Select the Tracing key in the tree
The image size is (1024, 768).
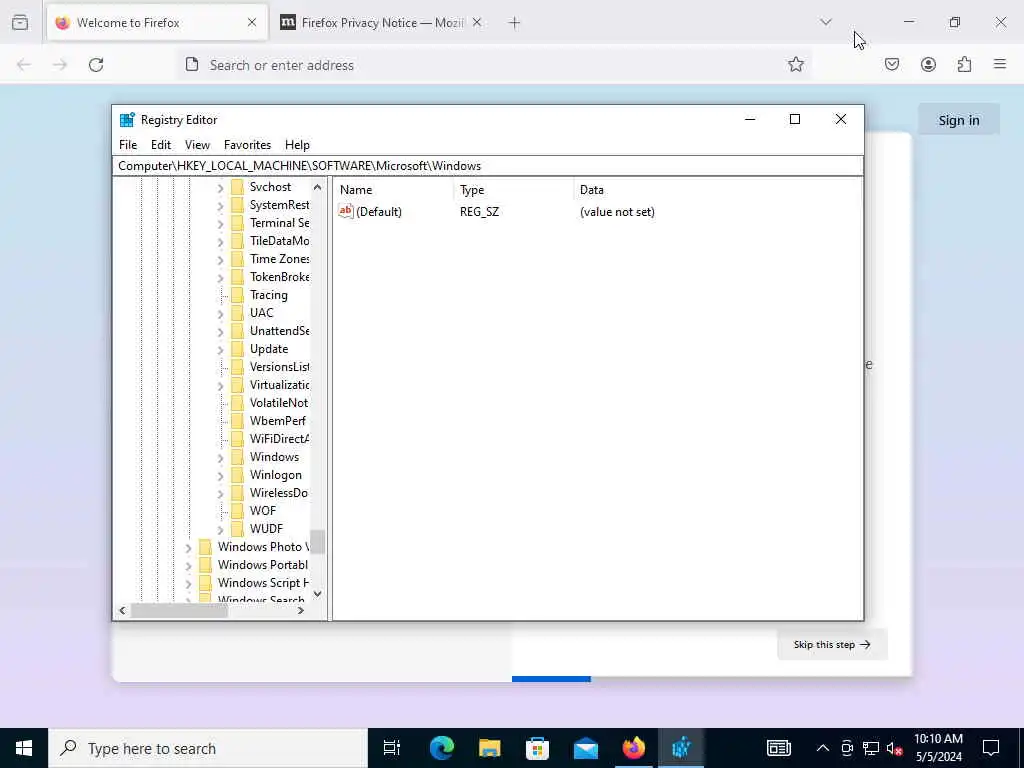point(268,295)
